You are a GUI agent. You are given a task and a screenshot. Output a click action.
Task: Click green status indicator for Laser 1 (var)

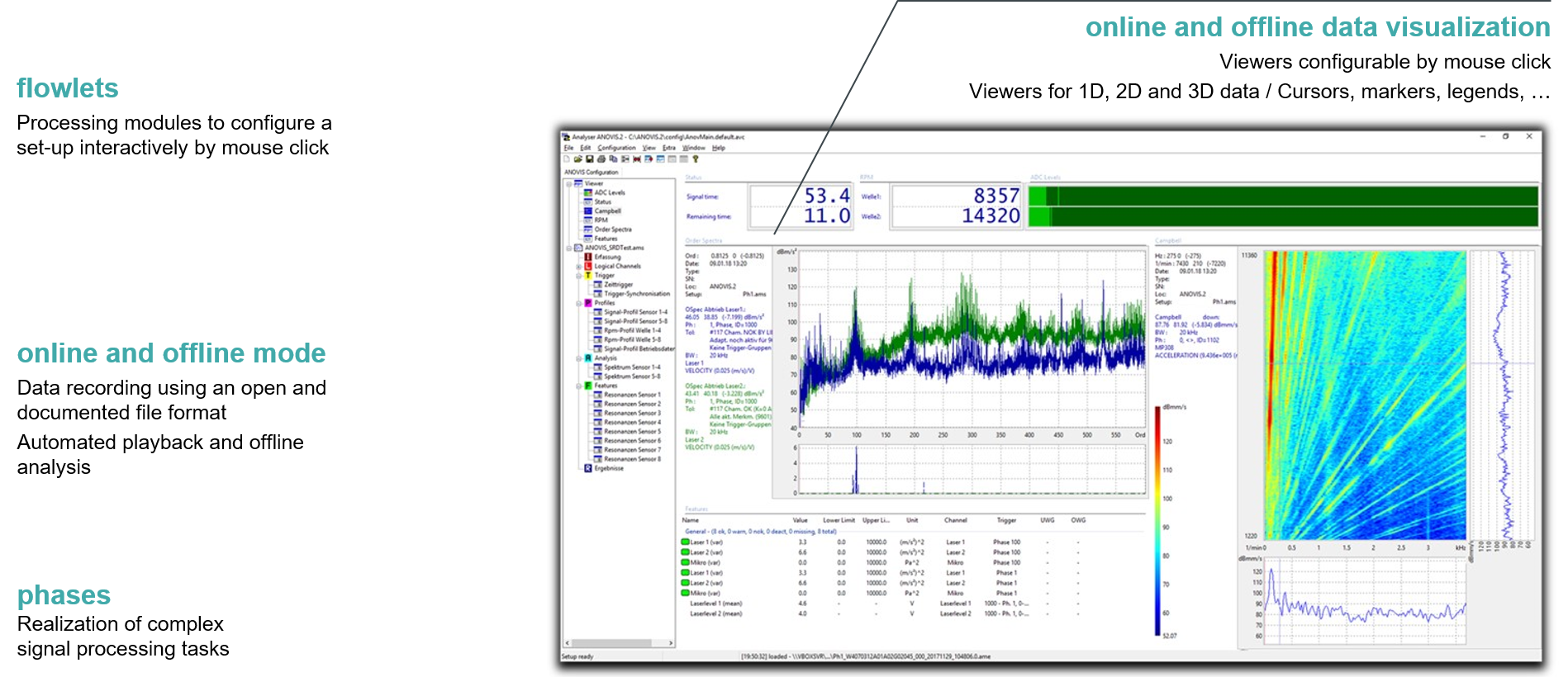(x=685, y=542)
